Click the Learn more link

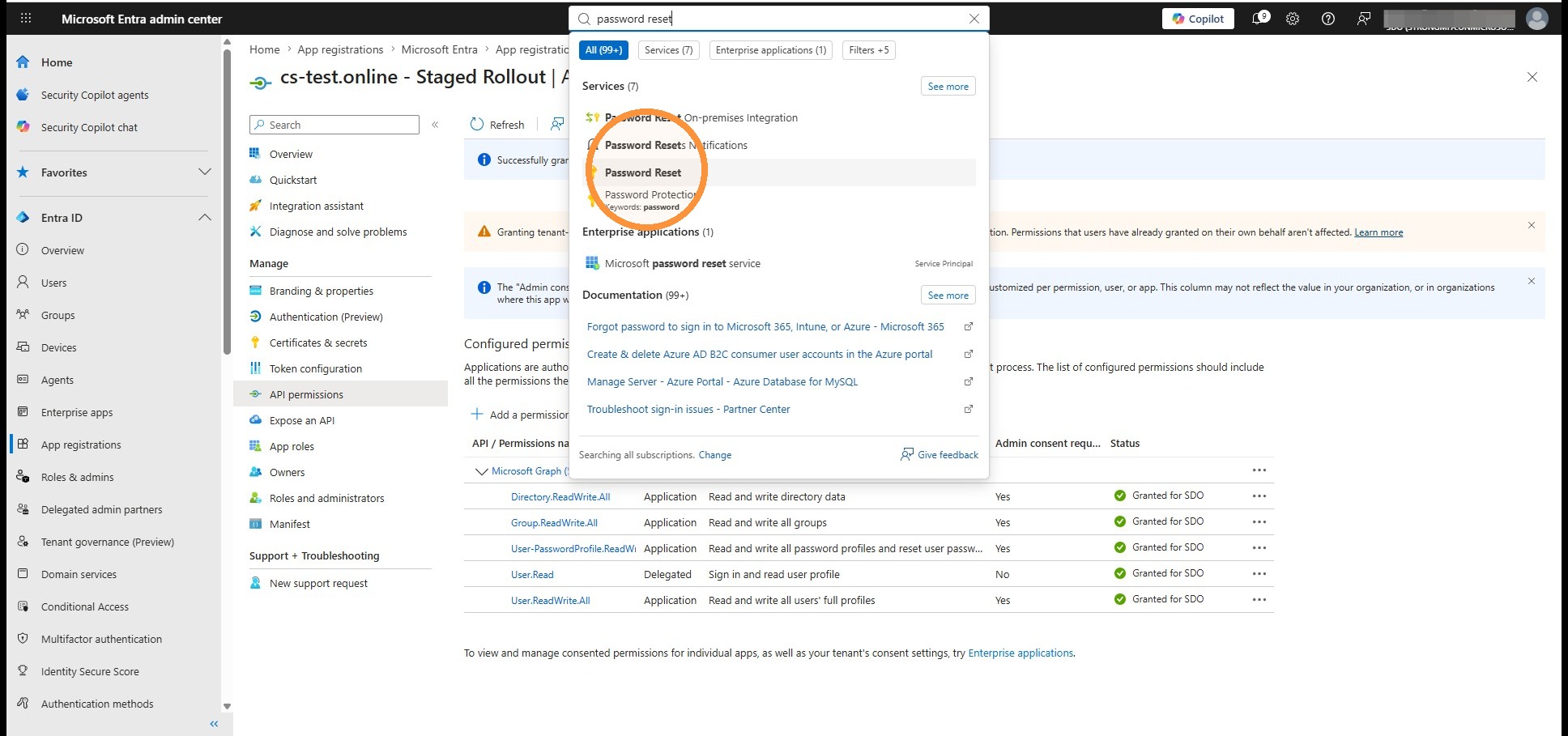[x=1378, y=232]
